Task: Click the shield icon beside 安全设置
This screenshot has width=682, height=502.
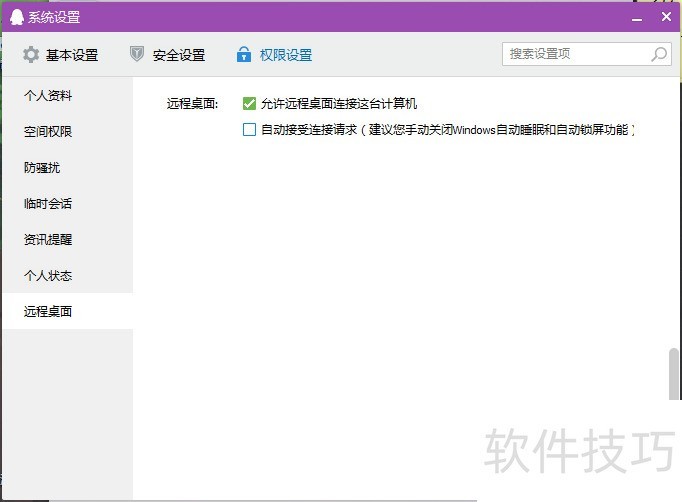Action: (137, 55)
